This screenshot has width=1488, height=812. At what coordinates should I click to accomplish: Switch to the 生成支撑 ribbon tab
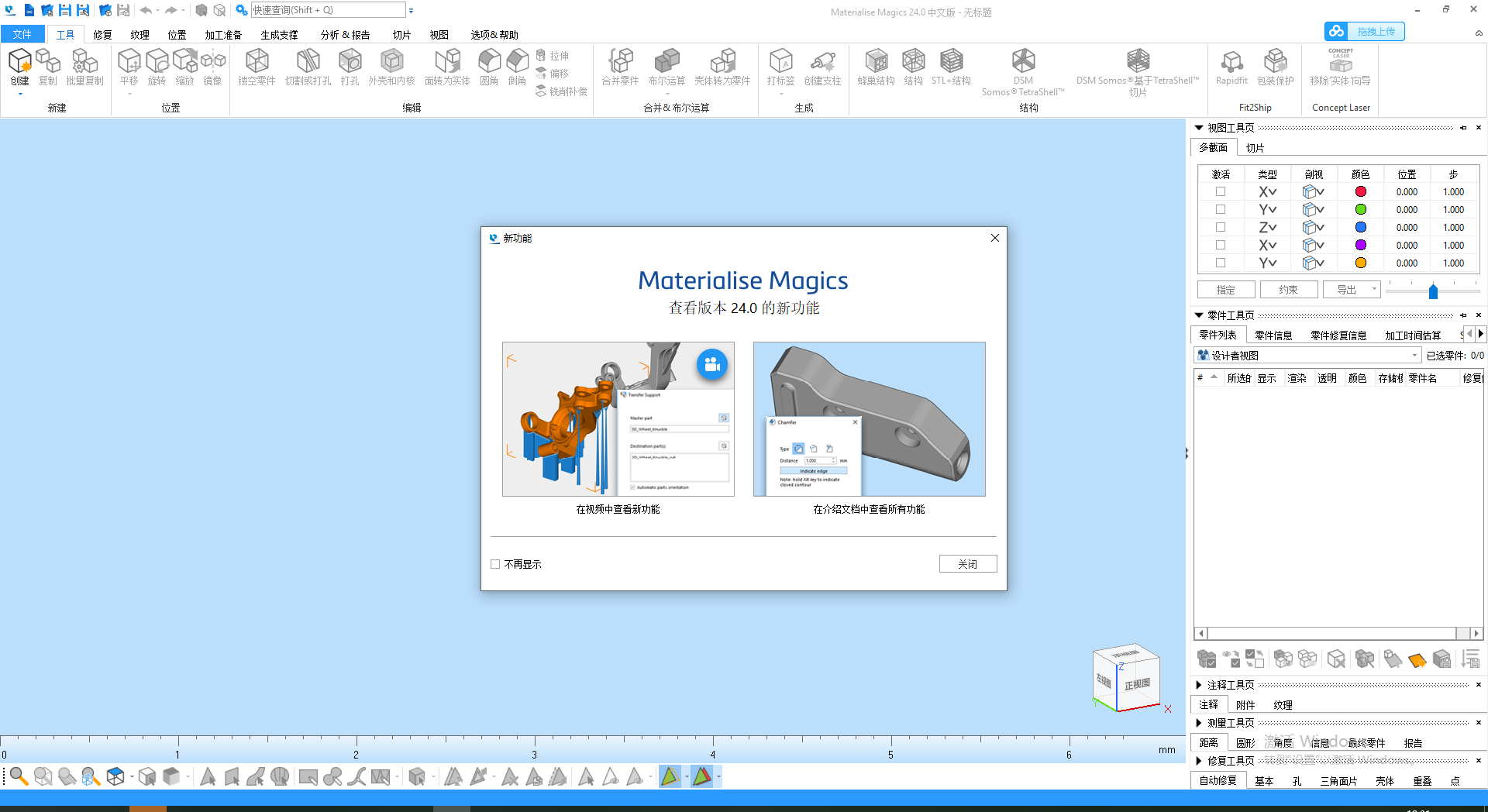pos(279,35)
